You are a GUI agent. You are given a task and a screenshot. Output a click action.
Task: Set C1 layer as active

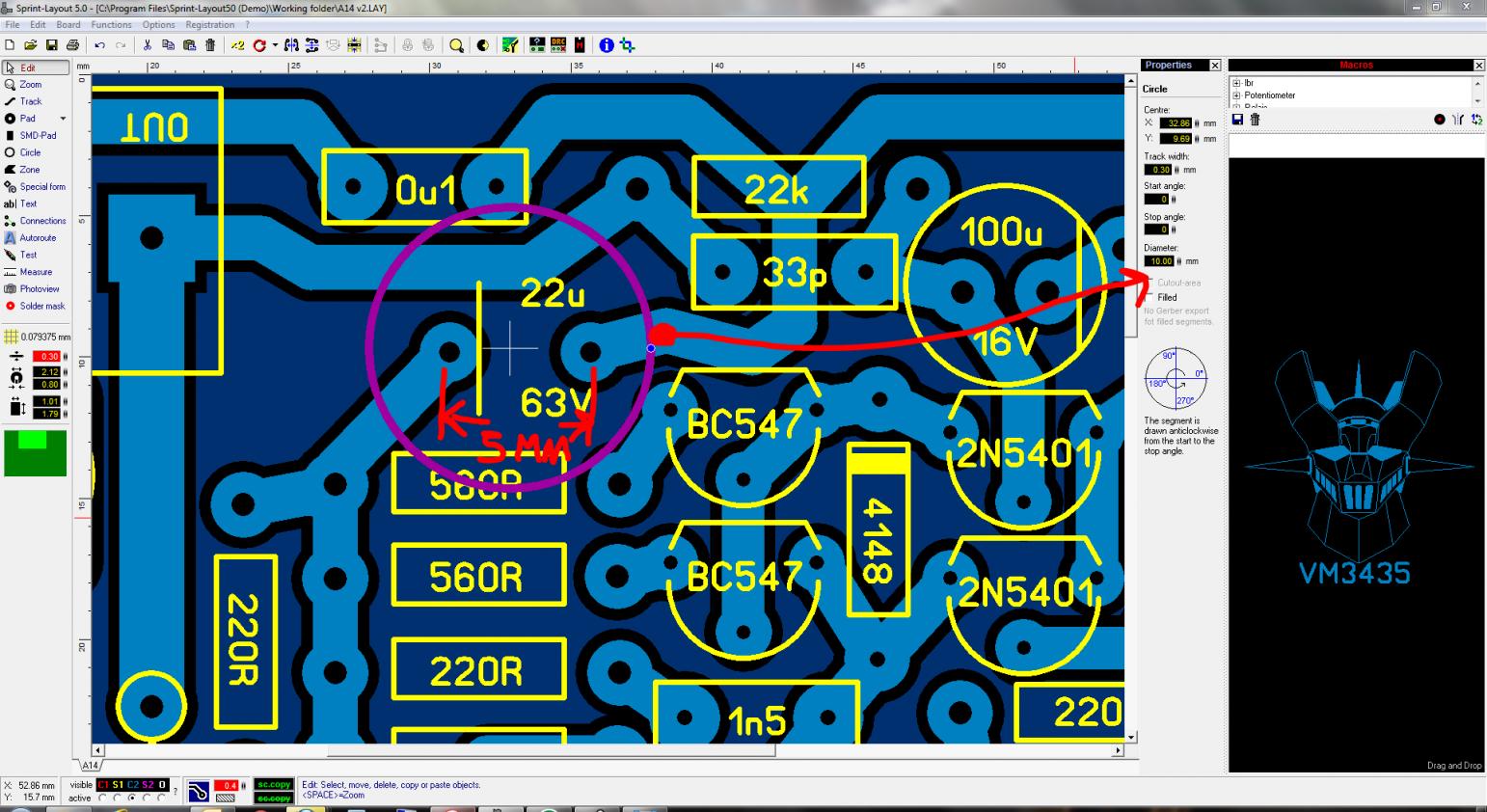point(101,798)
